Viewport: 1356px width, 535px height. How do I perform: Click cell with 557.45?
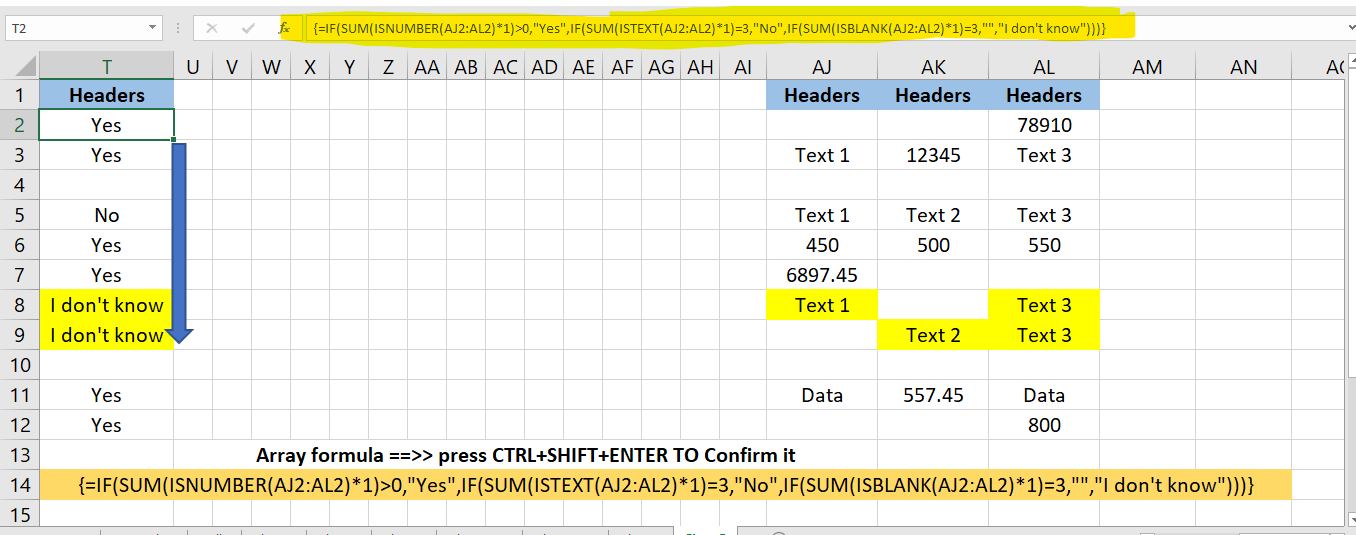click(x=933, y=395)
